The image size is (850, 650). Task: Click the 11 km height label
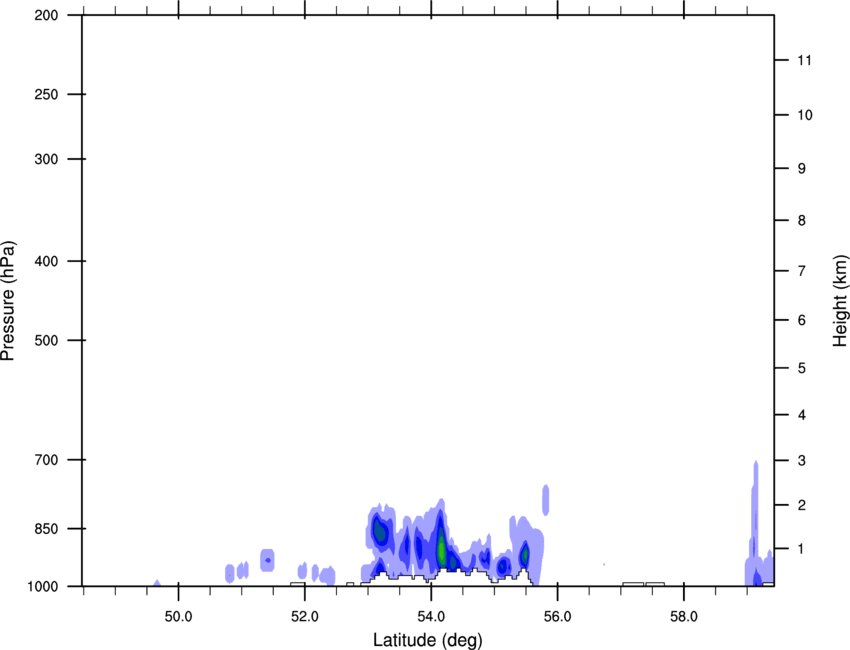804,60
